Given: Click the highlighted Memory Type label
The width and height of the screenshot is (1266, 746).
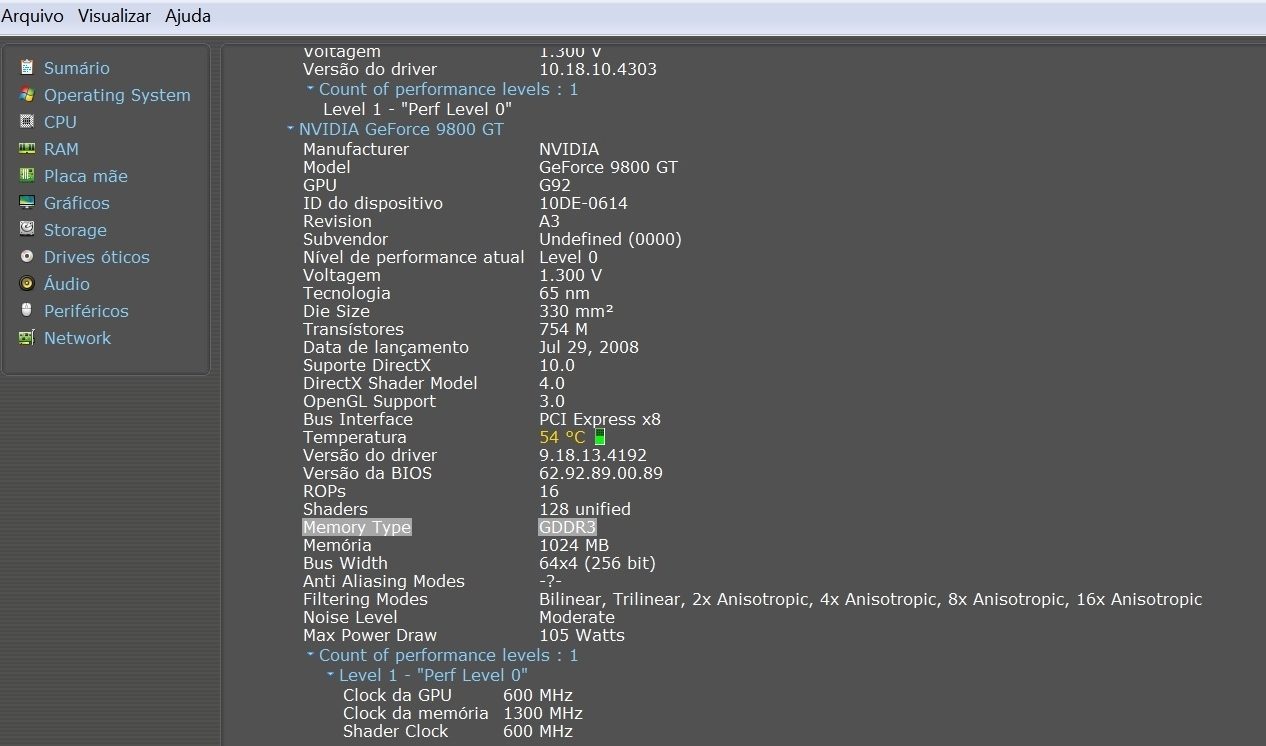Looking at the screenshot, I should 357,527.
